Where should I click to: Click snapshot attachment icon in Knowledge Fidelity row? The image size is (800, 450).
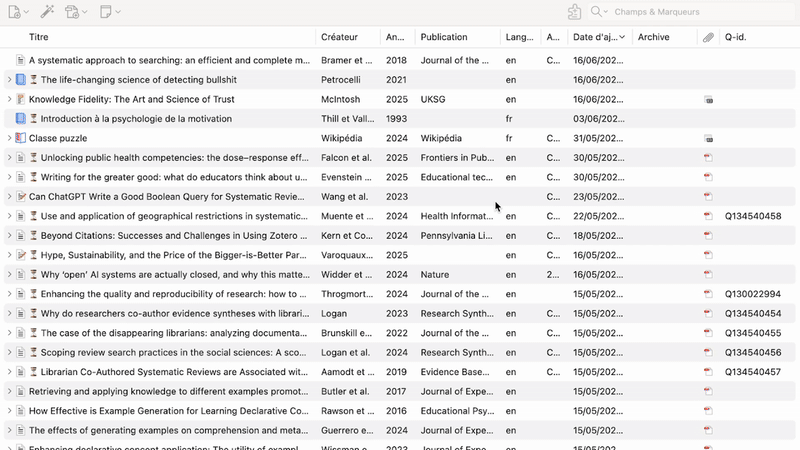(708, 100)
